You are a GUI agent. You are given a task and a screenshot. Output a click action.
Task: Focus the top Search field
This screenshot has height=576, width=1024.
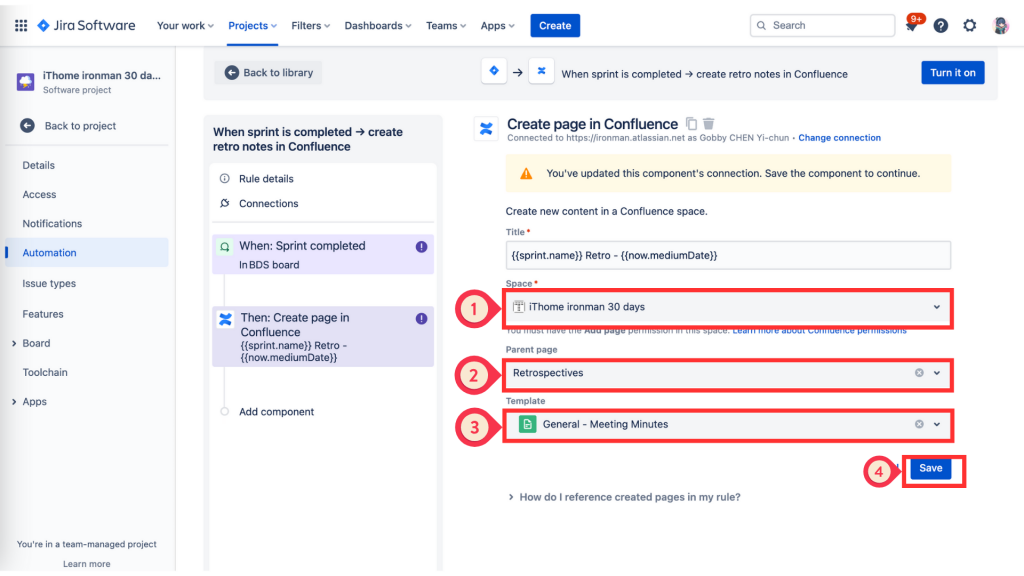822,25
